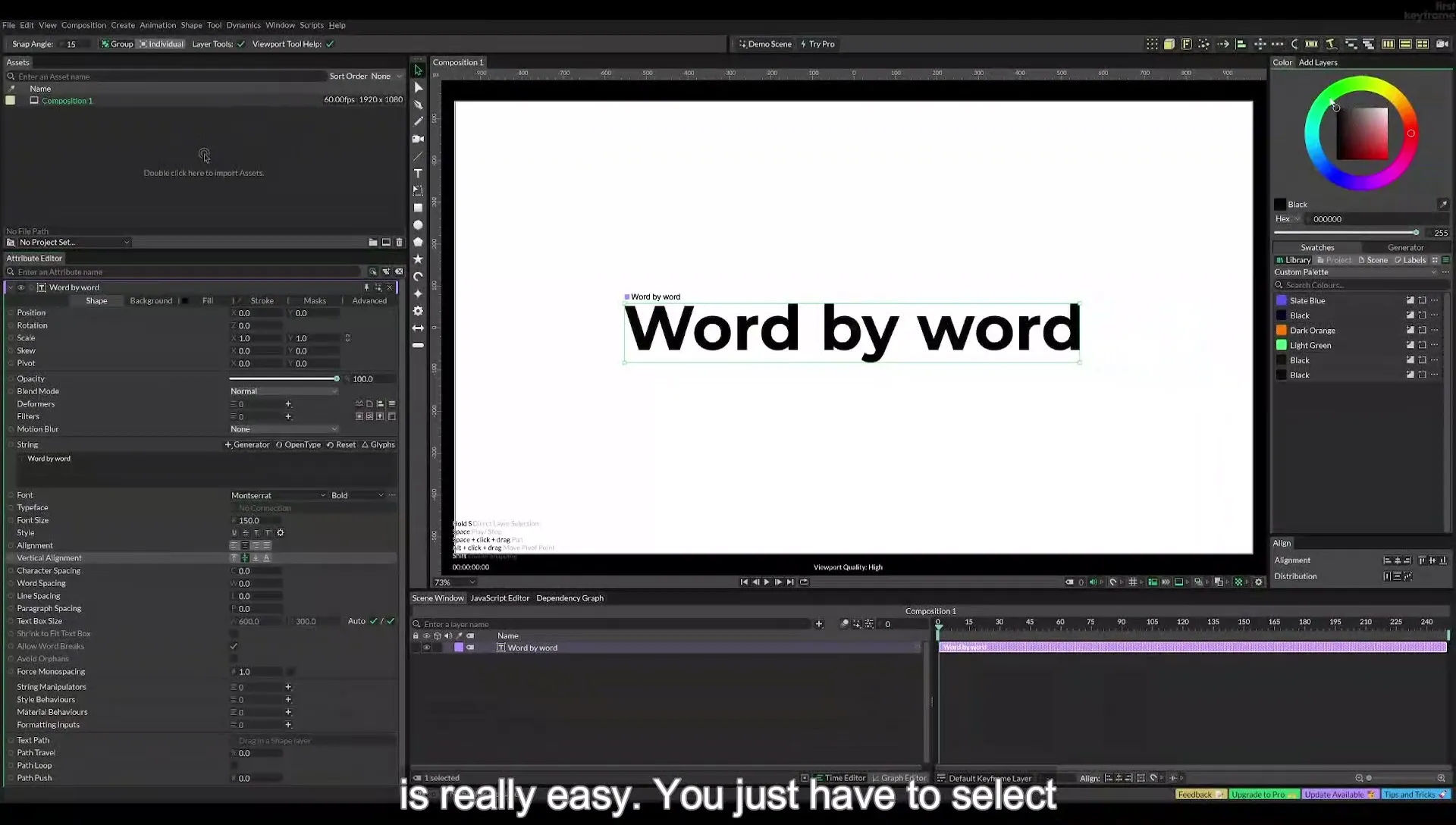
Task: Select the Text tool in the toolbar
Action: [418, 174]
